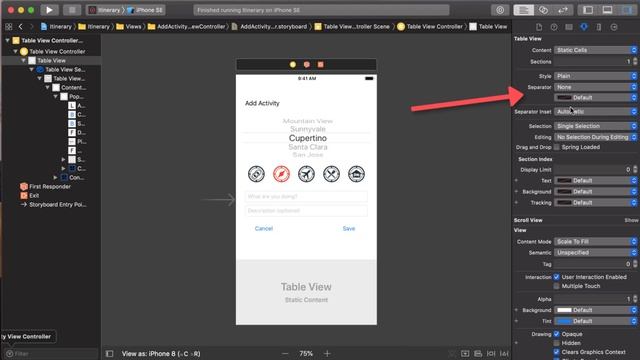
Task: Open the Library button in toolbar
Action: 500,10
